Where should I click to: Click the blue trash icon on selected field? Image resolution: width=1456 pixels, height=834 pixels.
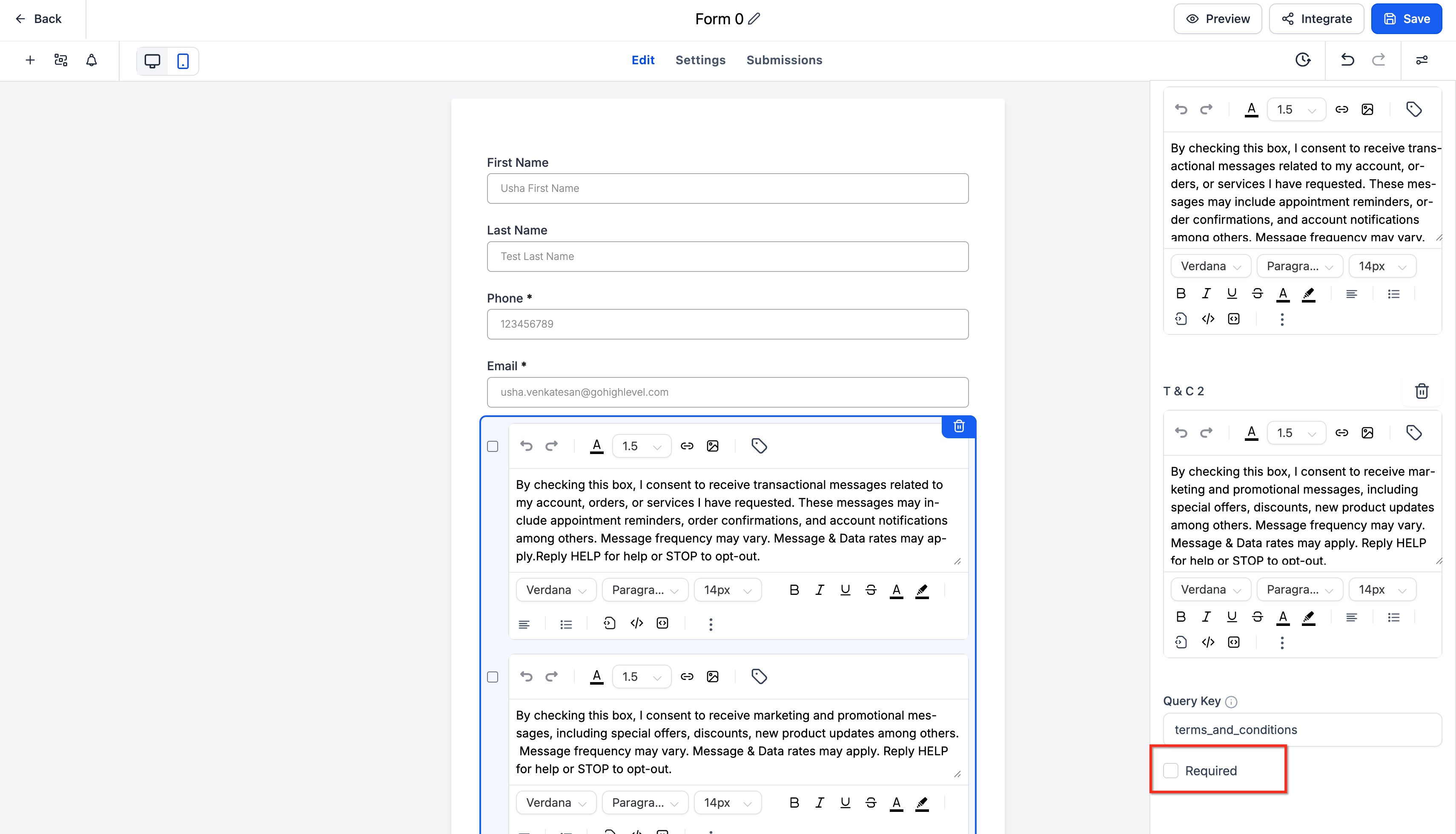pos(959,426)
